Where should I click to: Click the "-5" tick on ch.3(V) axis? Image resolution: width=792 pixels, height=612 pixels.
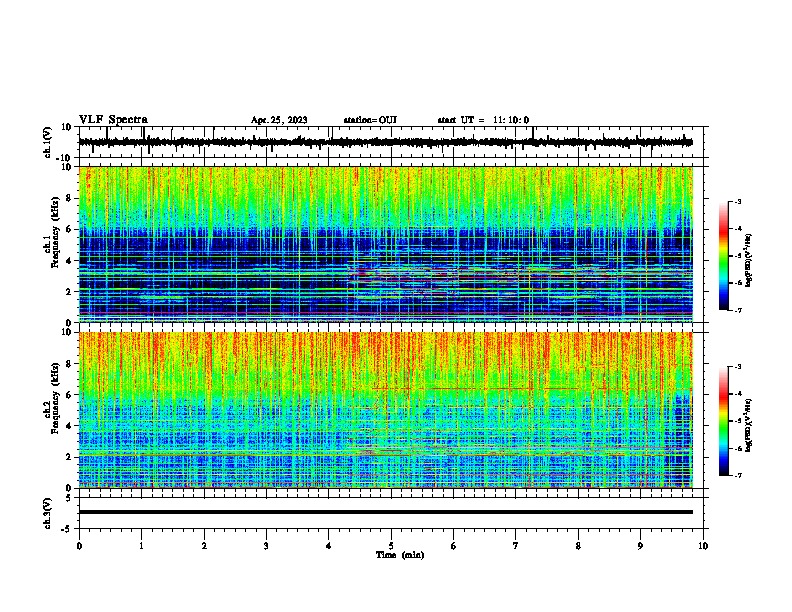pyautogui.click(x=68, y=529)
